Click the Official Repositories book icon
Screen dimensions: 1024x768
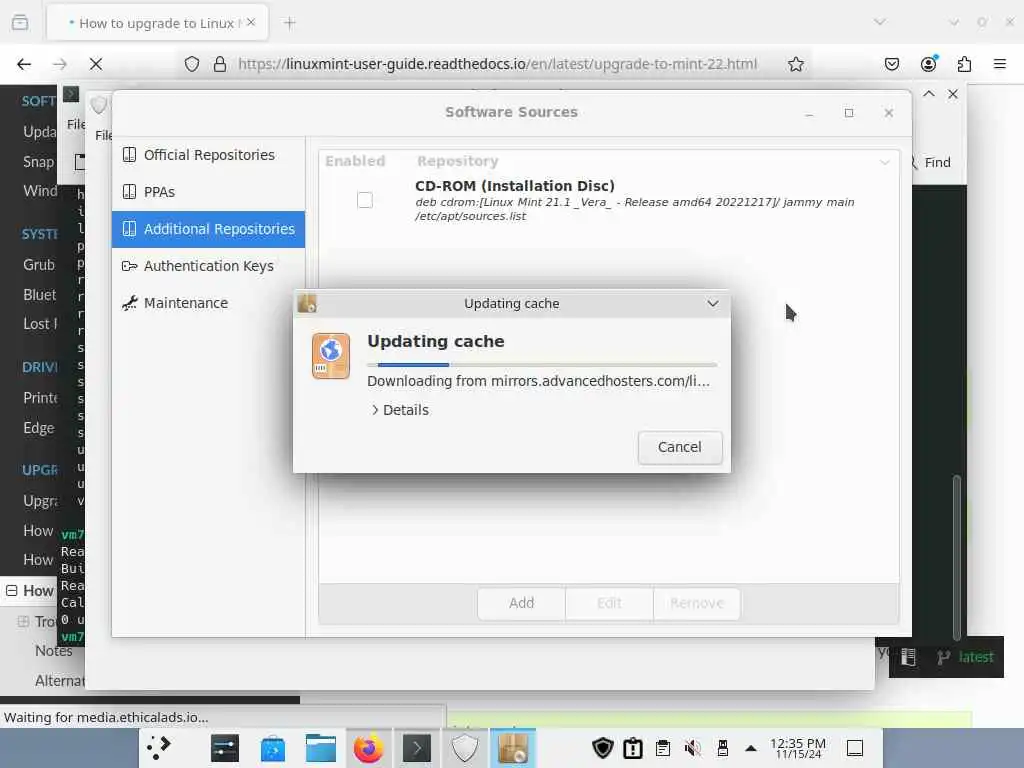coord(129,155)
